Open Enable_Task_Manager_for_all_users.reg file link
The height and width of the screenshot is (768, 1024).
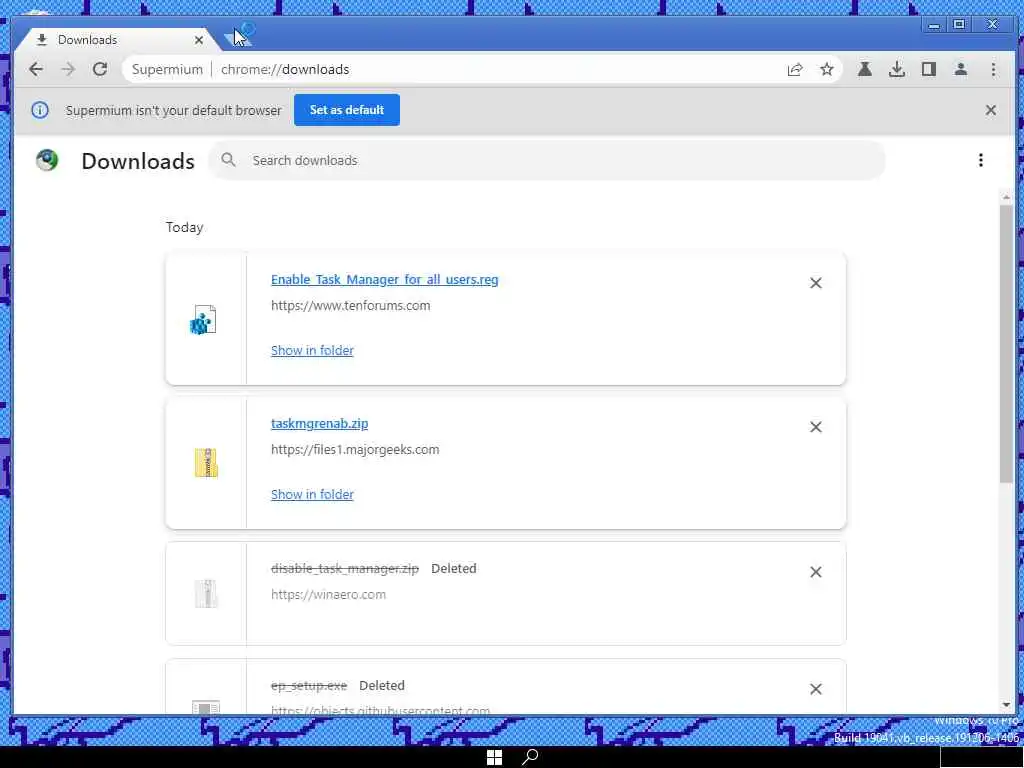[x=385, y=280]
